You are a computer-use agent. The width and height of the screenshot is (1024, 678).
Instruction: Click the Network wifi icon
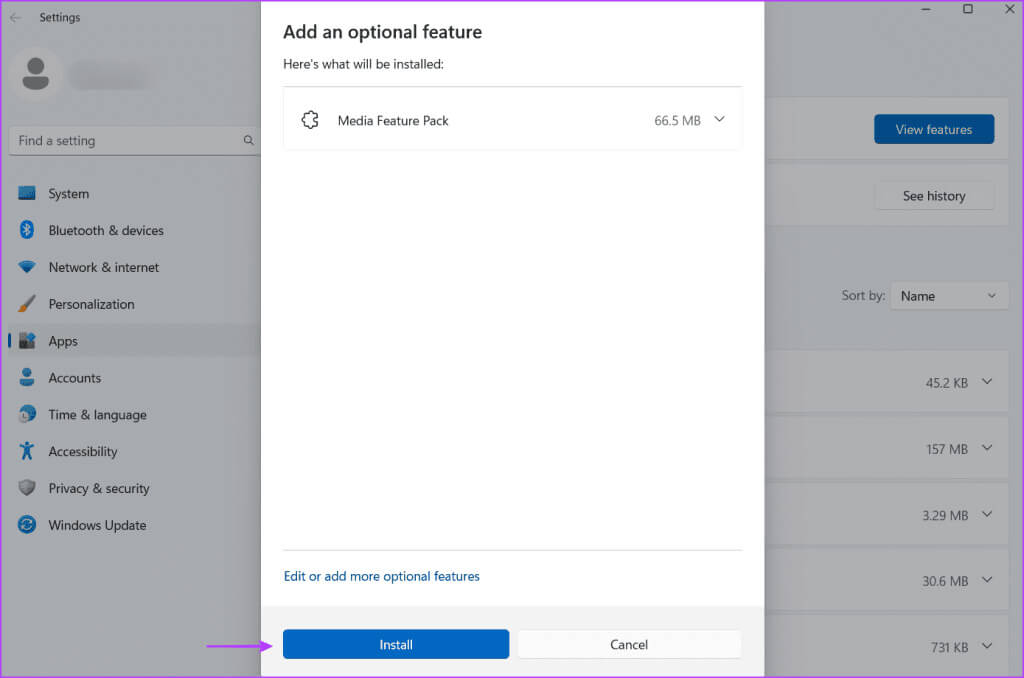27,267
